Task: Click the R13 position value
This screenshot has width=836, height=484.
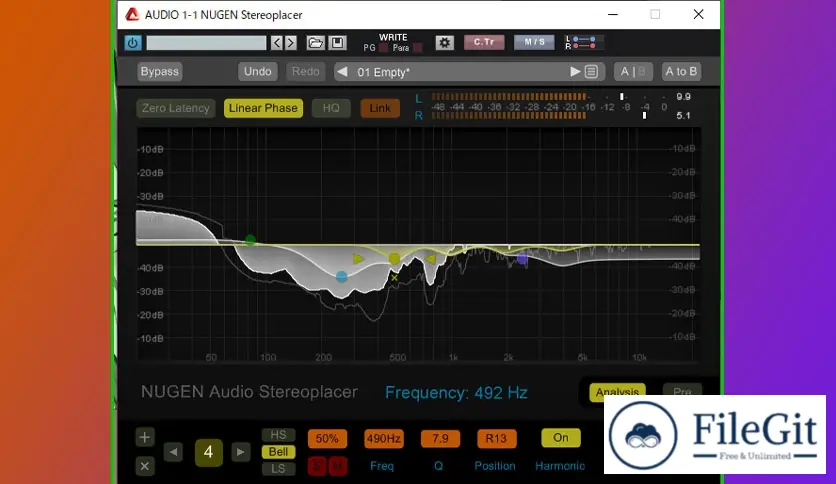Action: pyautogui.click(x=496, y=439)
